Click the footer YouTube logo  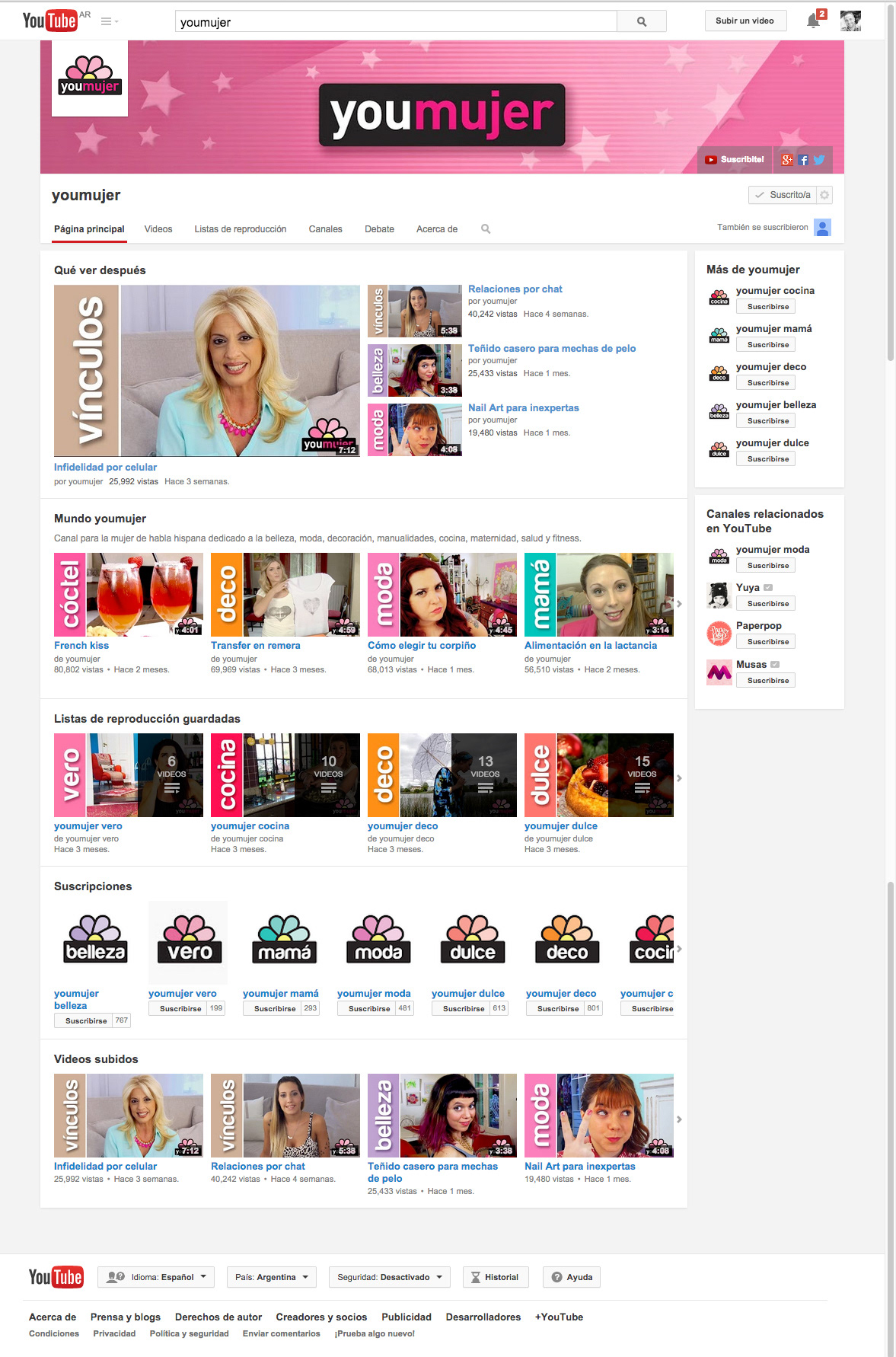(x=56, y=1277)
